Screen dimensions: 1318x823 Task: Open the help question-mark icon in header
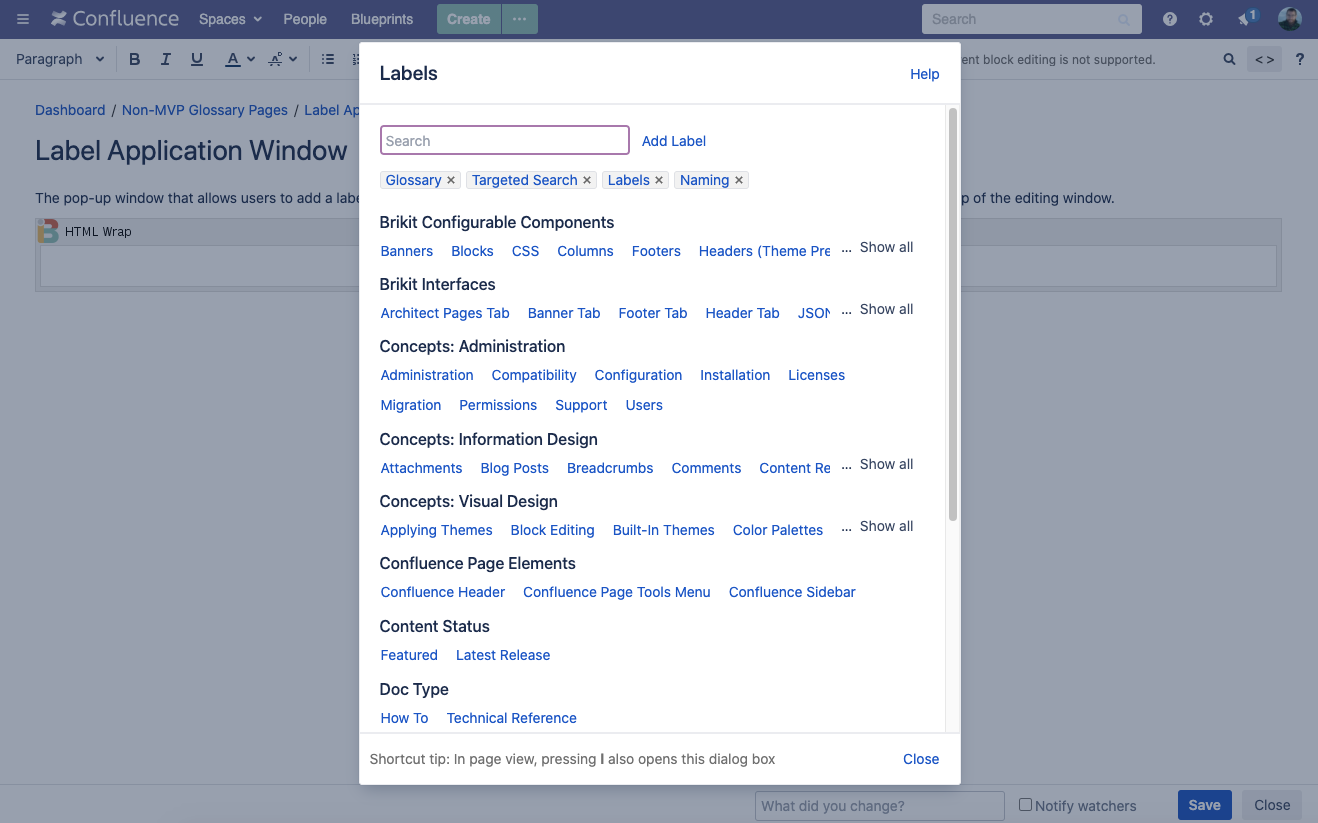tap(1170, 19)
